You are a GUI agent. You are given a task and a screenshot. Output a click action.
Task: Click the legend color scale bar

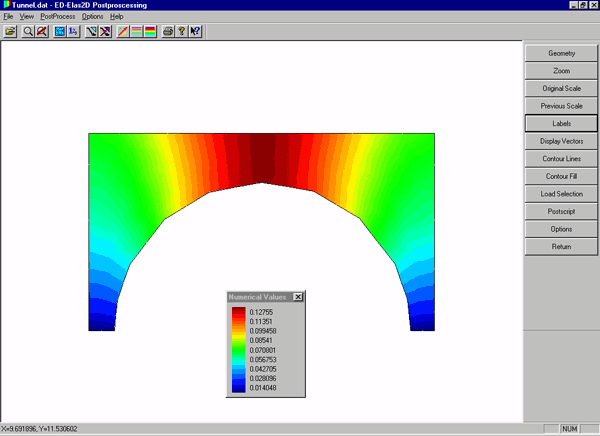coord(238,349)
